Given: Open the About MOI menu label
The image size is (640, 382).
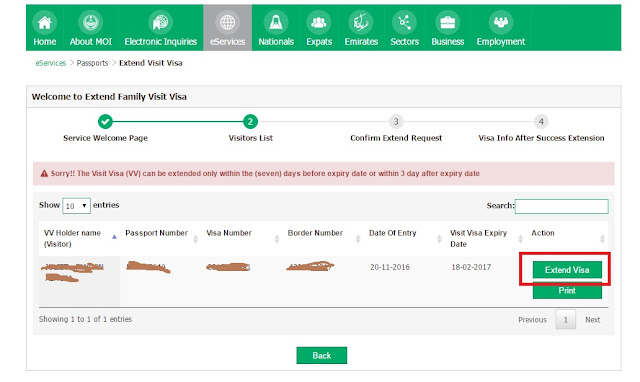Looking at the screenshot, I should tap(91, 42).
